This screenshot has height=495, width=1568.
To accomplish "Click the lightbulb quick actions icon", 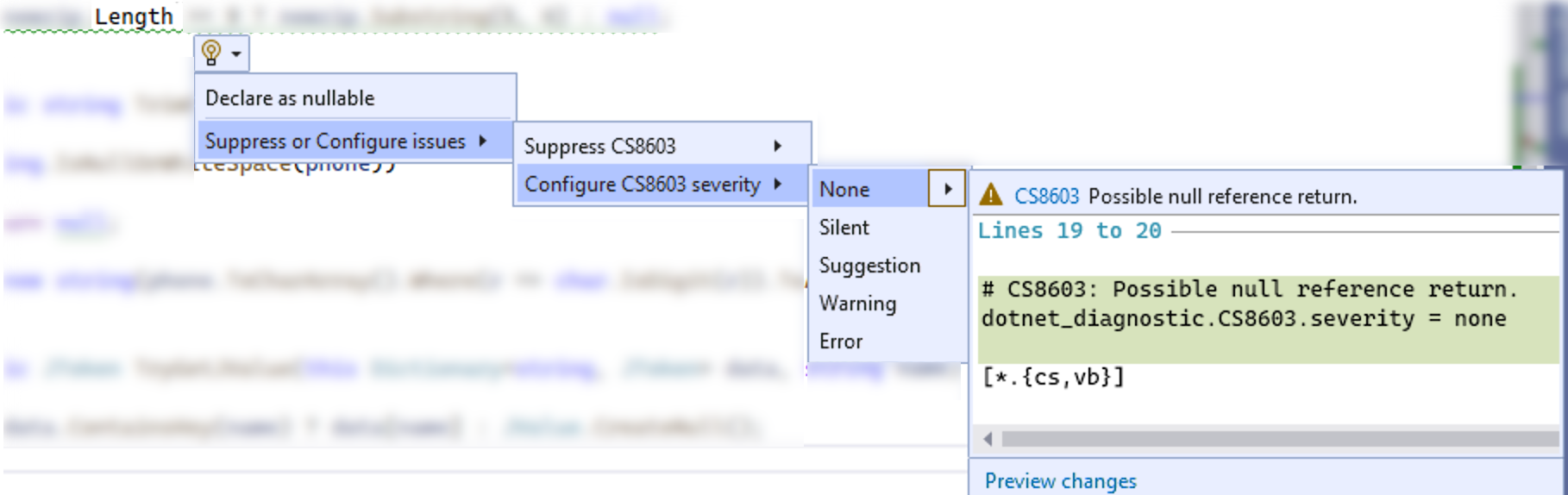I will pyautogui.click(x=211, y=53).
